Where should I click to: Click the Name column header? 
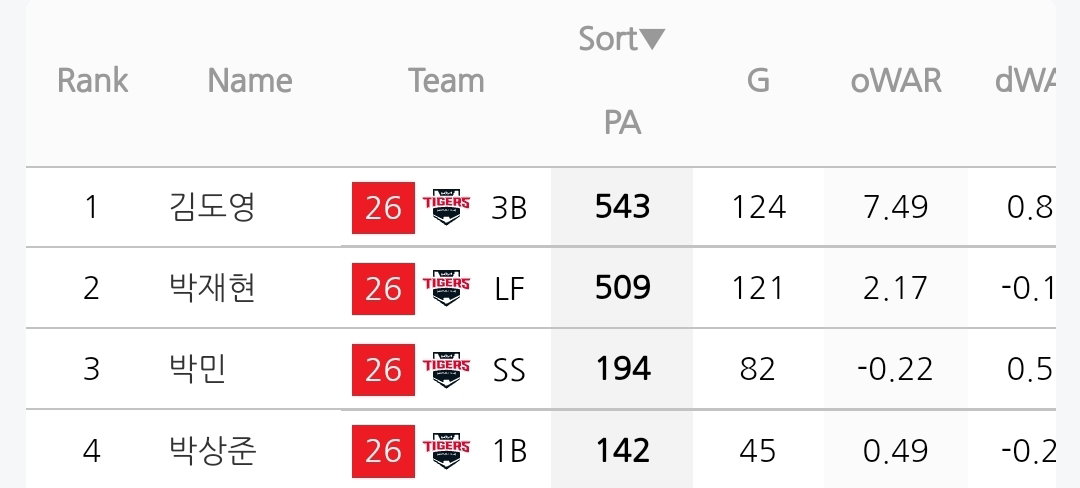pos(250,81)
